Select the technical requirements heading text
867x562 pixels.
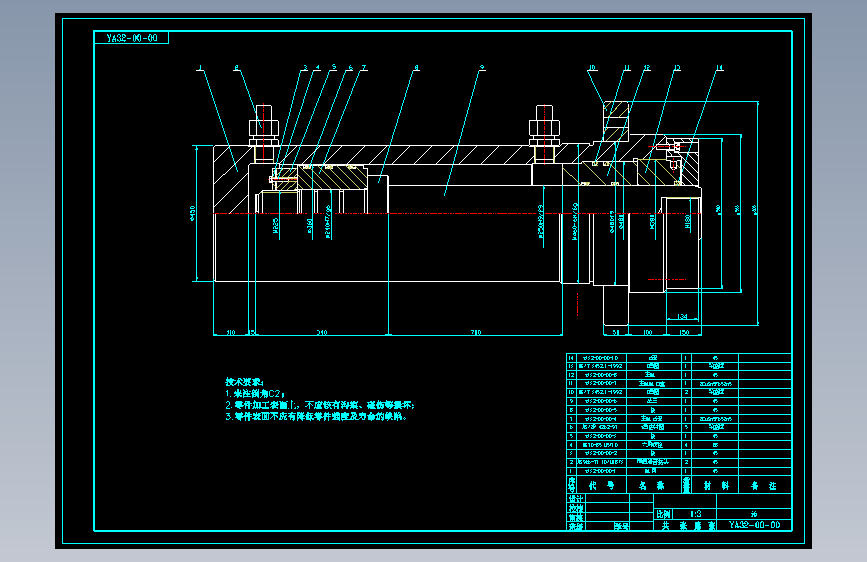click(x=244, y=382)
